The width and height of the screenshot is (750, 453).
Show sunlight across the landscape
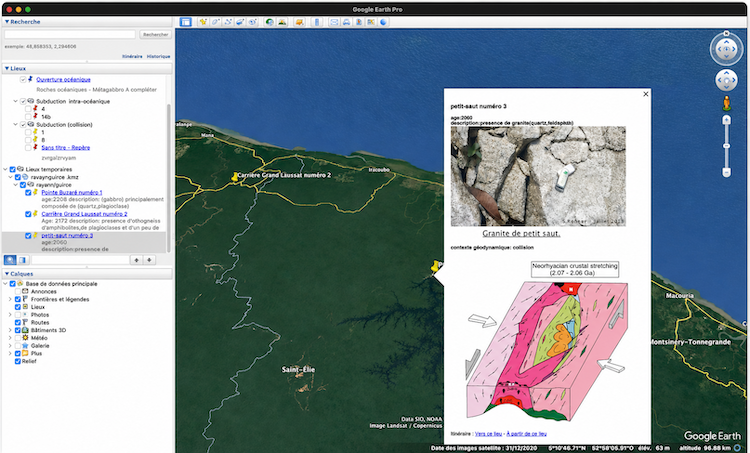[x=282, y=22]
